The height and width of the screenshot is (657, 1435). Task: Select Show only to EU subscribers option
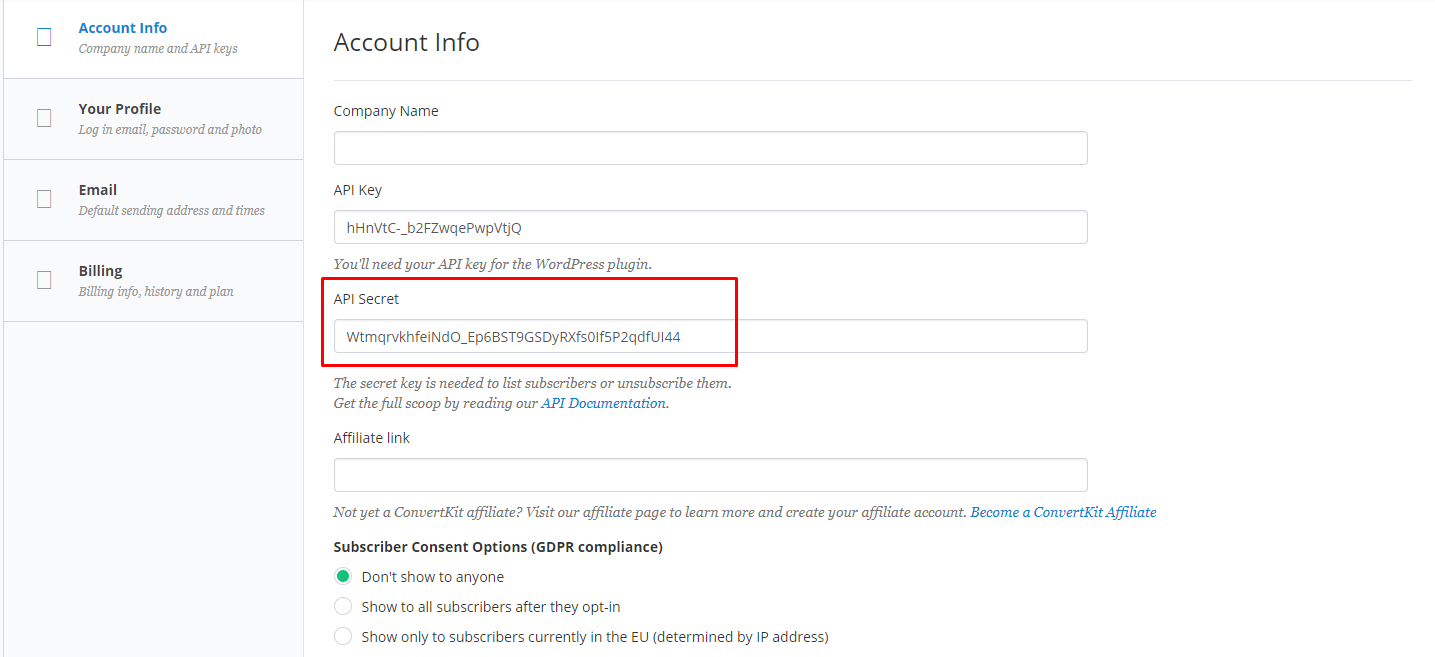coord(343,636)
